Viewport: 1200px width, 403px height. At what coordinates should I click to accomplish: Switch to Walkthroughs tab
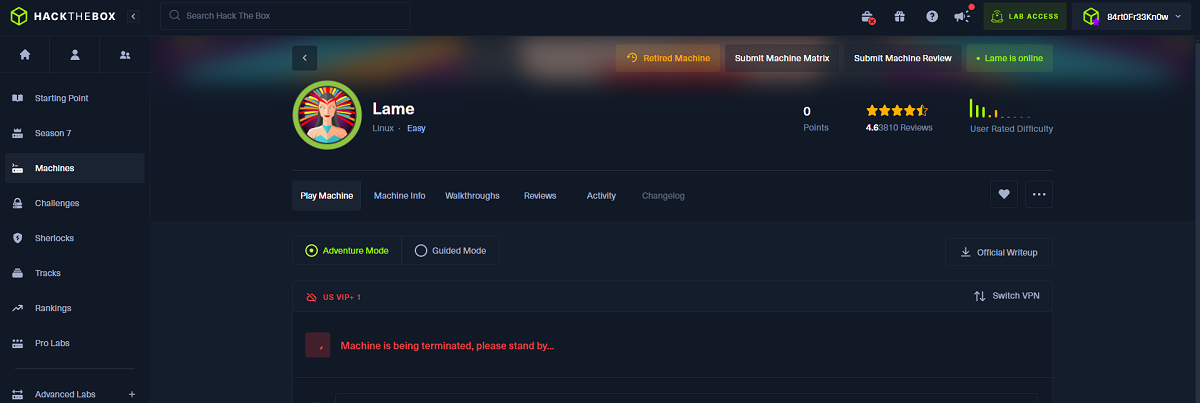472,195
